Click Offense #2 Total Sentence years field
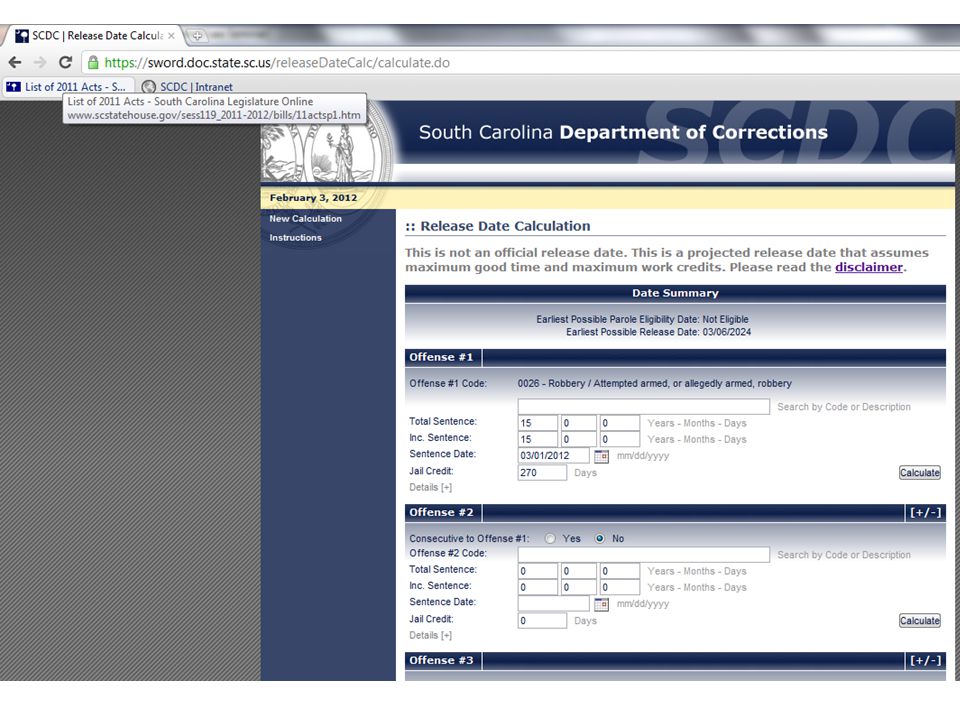The image size is (960, 720). point(538,571)
